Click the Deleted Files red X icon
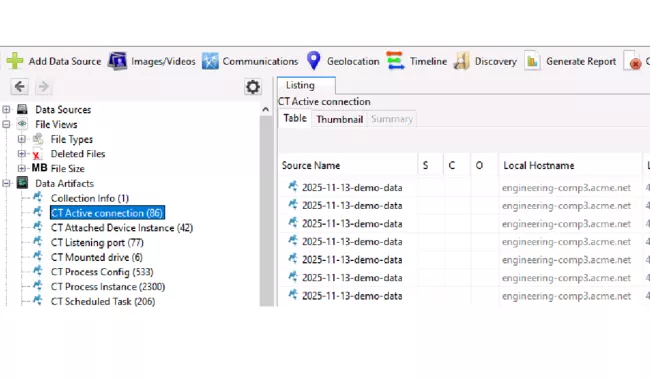 [x=37, y=154]
